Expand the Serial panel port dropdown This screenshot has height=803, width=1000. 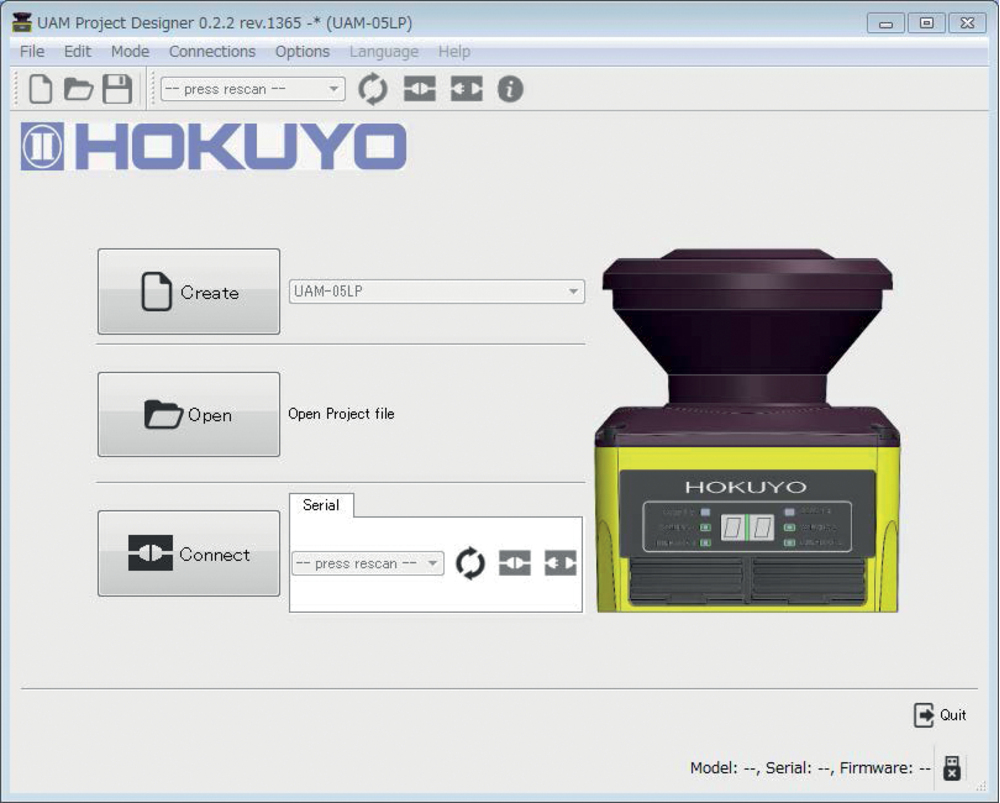pyautogui.click(x=367, y=564)
